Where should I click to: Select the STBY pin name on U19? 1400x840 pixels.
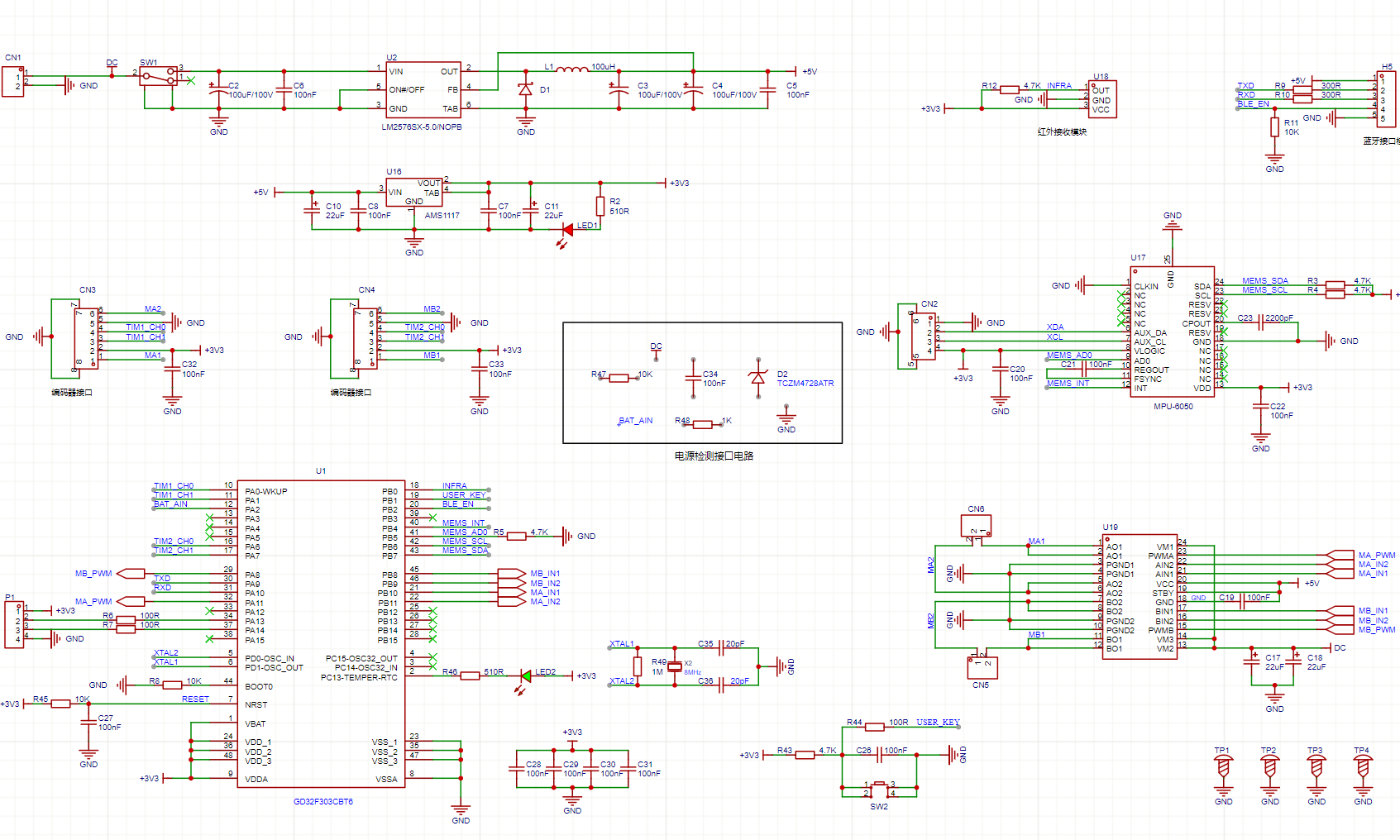[1163, 594]
